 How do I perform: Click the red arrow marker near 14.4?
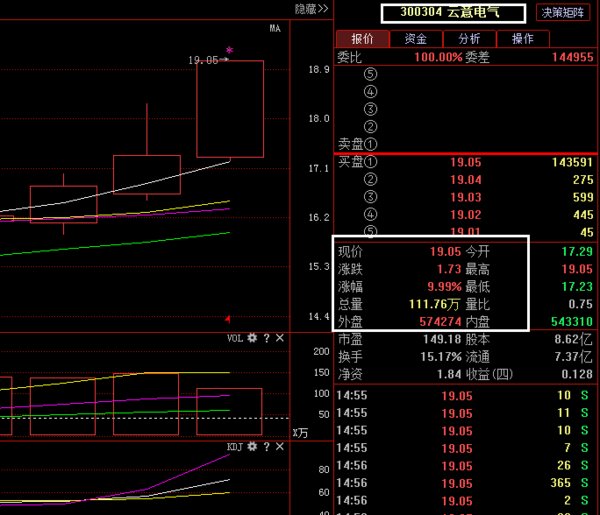228,319
